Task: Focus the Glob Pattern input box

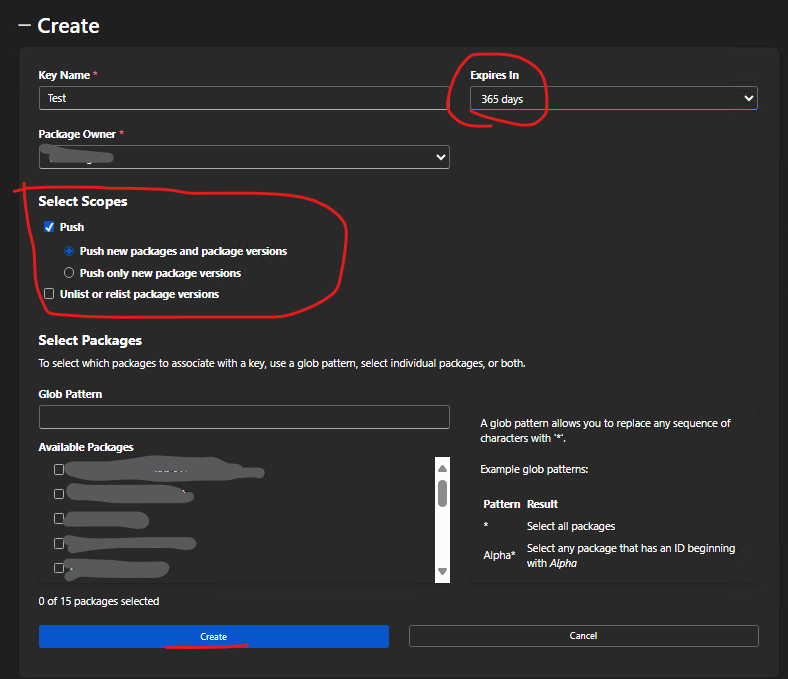Action: pos(244,417)
